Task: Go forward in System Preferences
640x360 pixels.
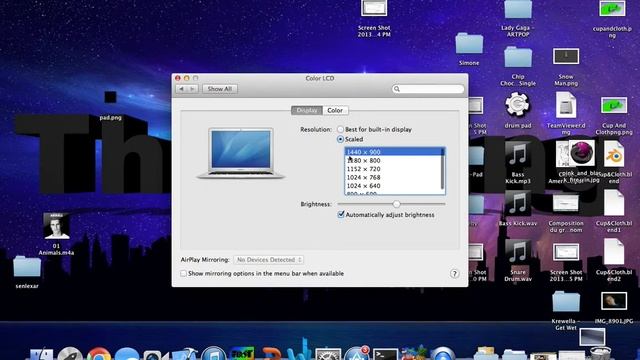Action: pyautogui.click(x=193, y=89)
